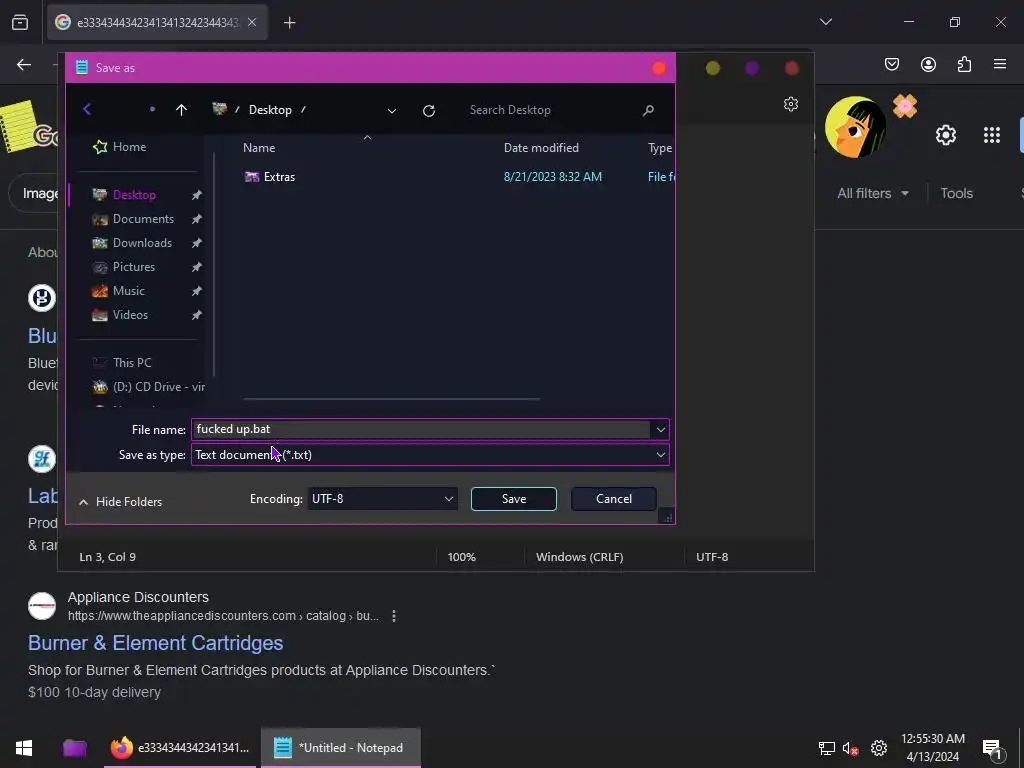
Task: Open Google apps grid
Action: tap(992, 135)
